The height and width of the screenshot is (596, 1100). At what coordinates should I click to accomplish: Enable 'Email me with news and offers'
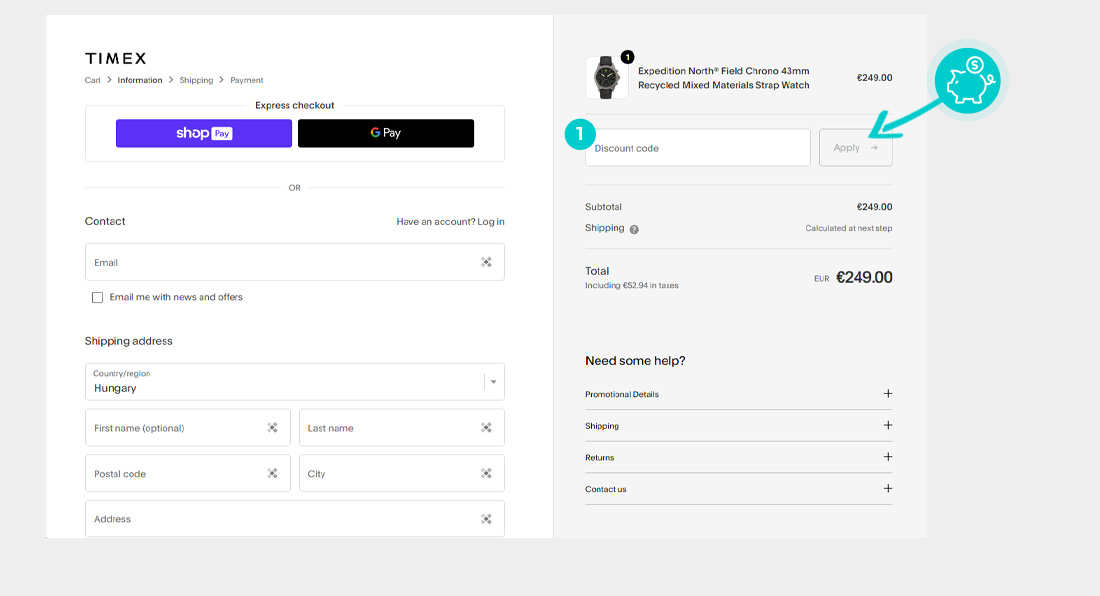(x=97, y=297)
